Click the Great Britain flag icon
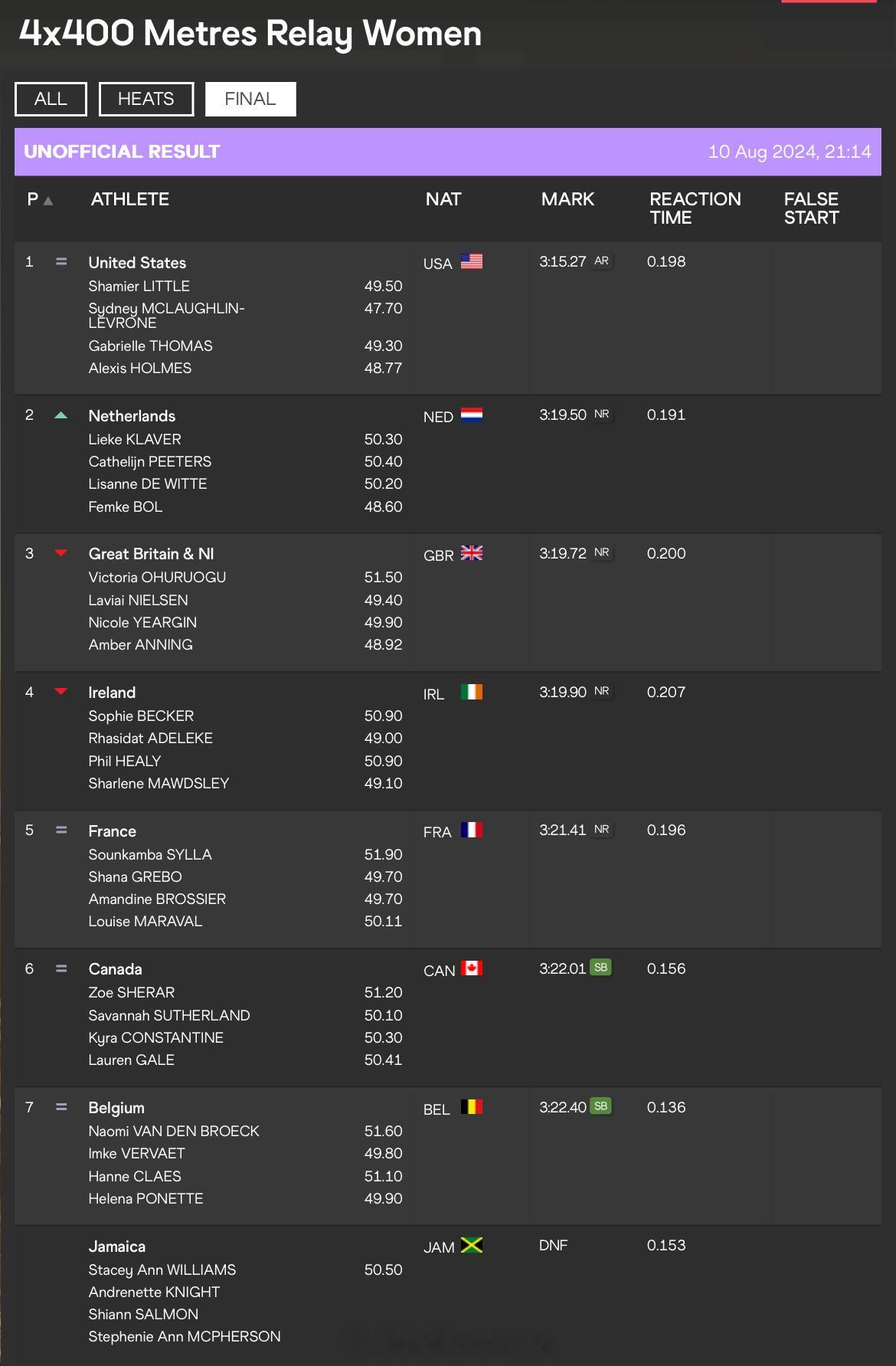This screenshot has width=896, height=1366. [x=472, y=553]
